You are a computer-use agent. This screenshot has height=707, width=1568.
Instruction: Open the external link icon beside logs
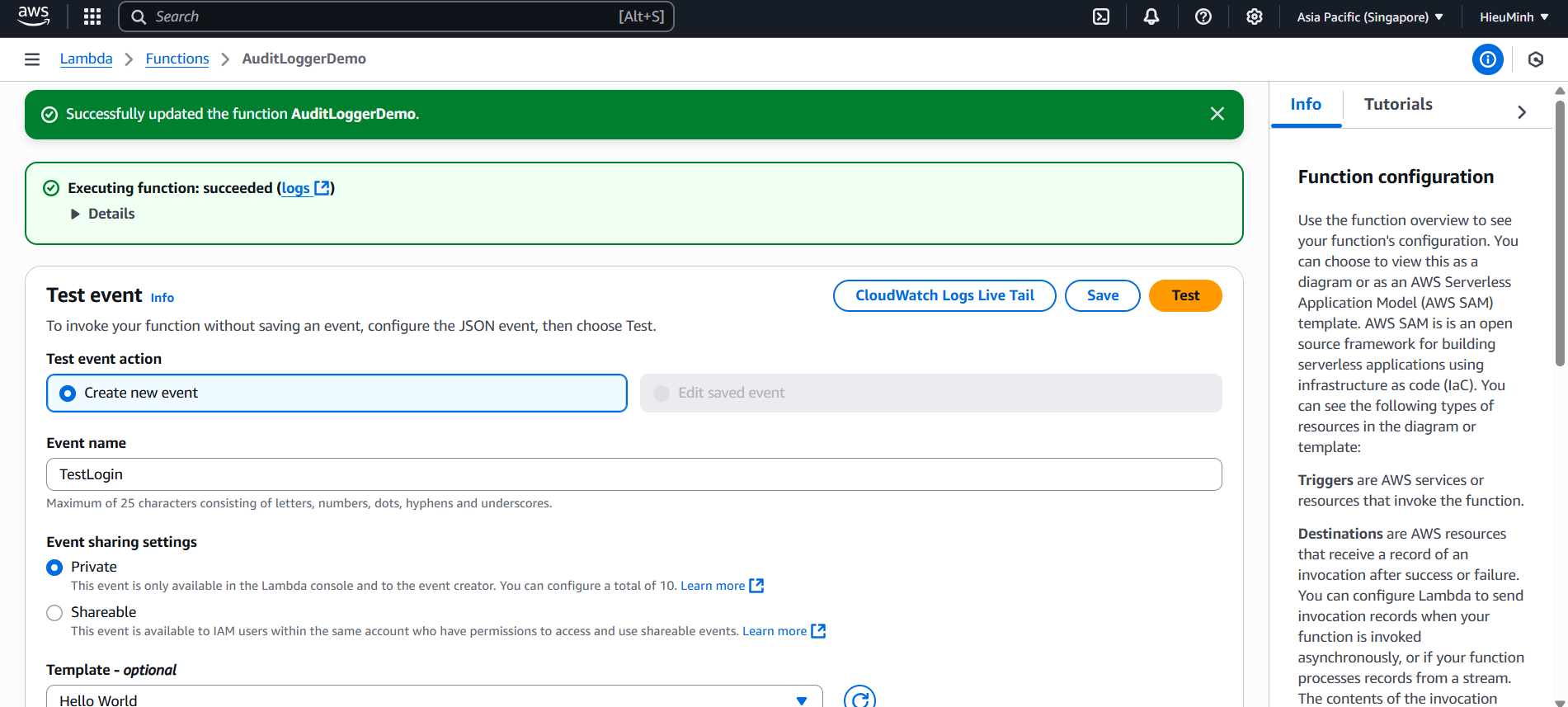[x=323, y=188]
